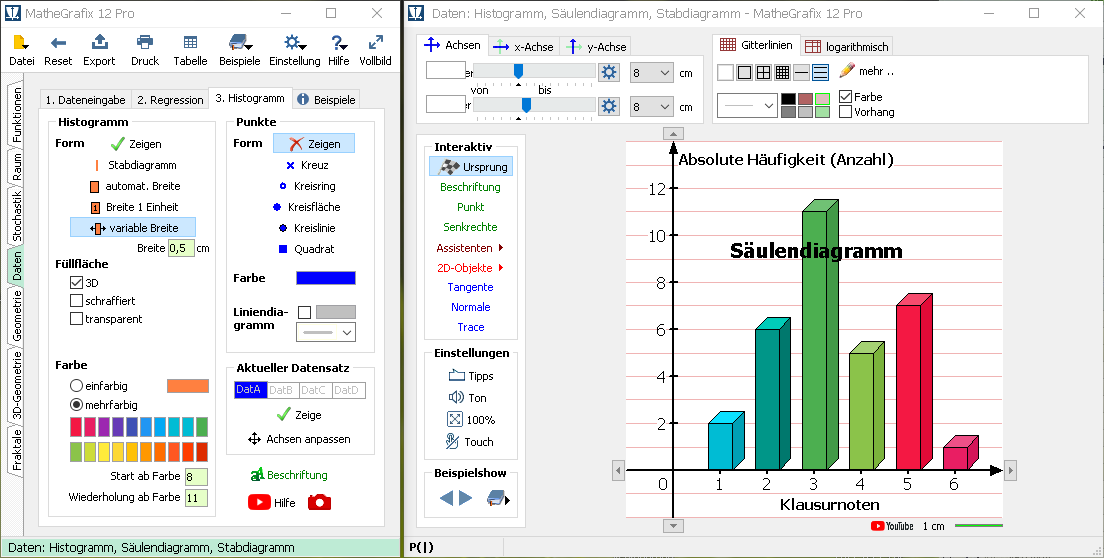Click the blue Punkte Farbe swatch

click(325, 278)
